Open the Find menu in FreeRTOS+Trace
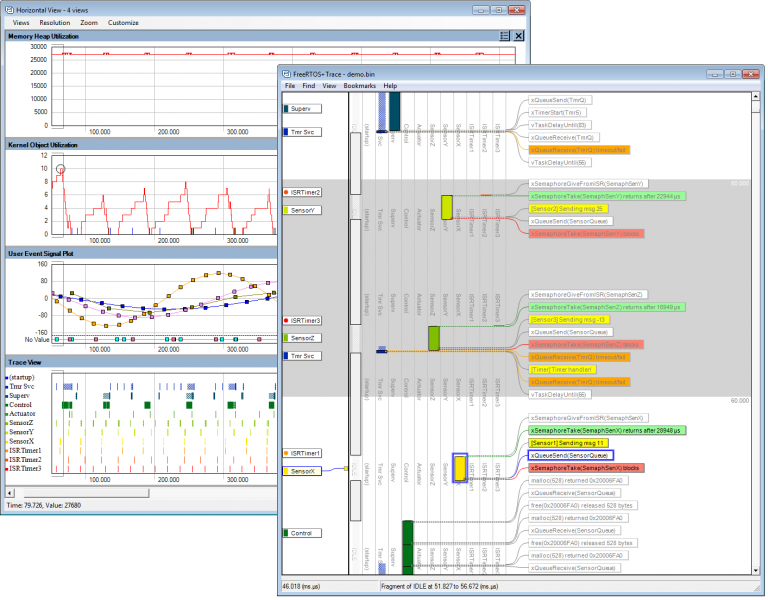 click(309, 86)
